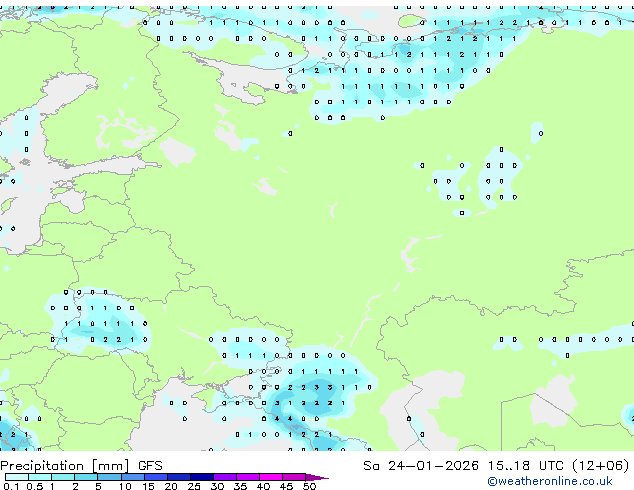Click the 25 mm dark navy legend swatch
This screenshot has height=490, width=634.
202,477
